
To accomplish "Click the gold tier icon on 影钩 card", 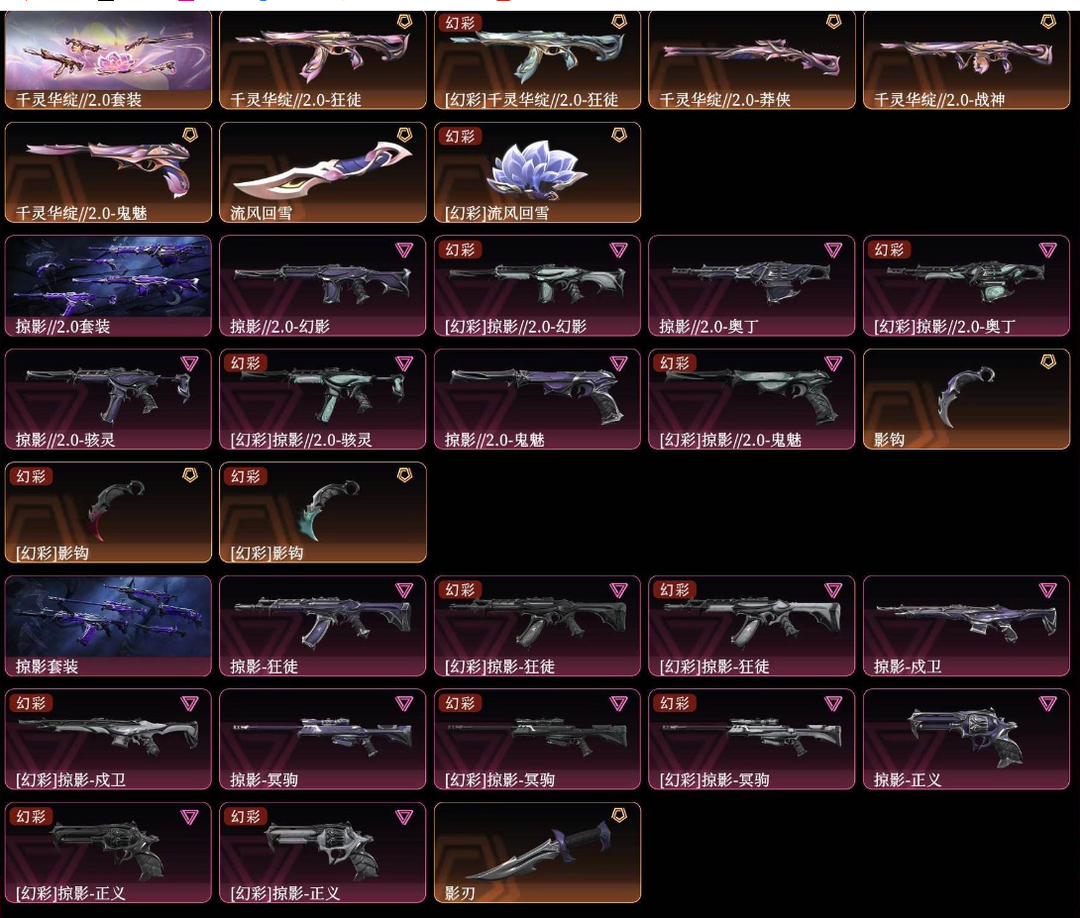I will click(1048, 362).
